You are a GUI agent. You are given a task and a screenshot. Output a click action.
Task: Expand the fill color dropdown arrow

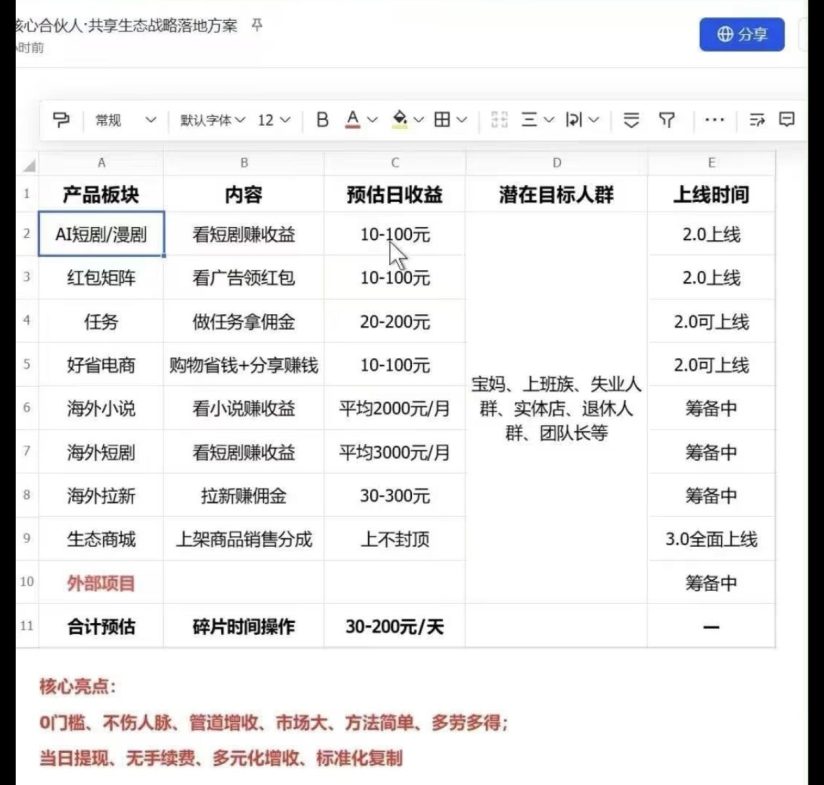click(x=418, y=120)
